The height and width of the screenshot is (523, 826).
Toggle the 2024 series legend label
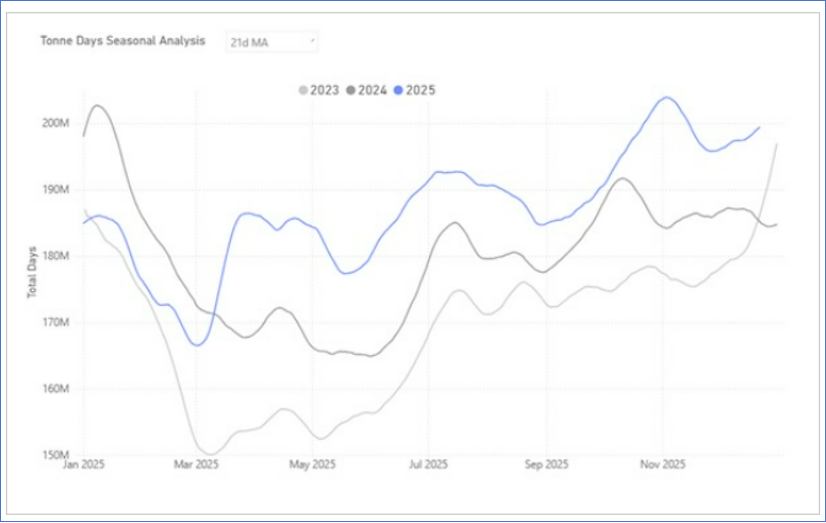372,90
